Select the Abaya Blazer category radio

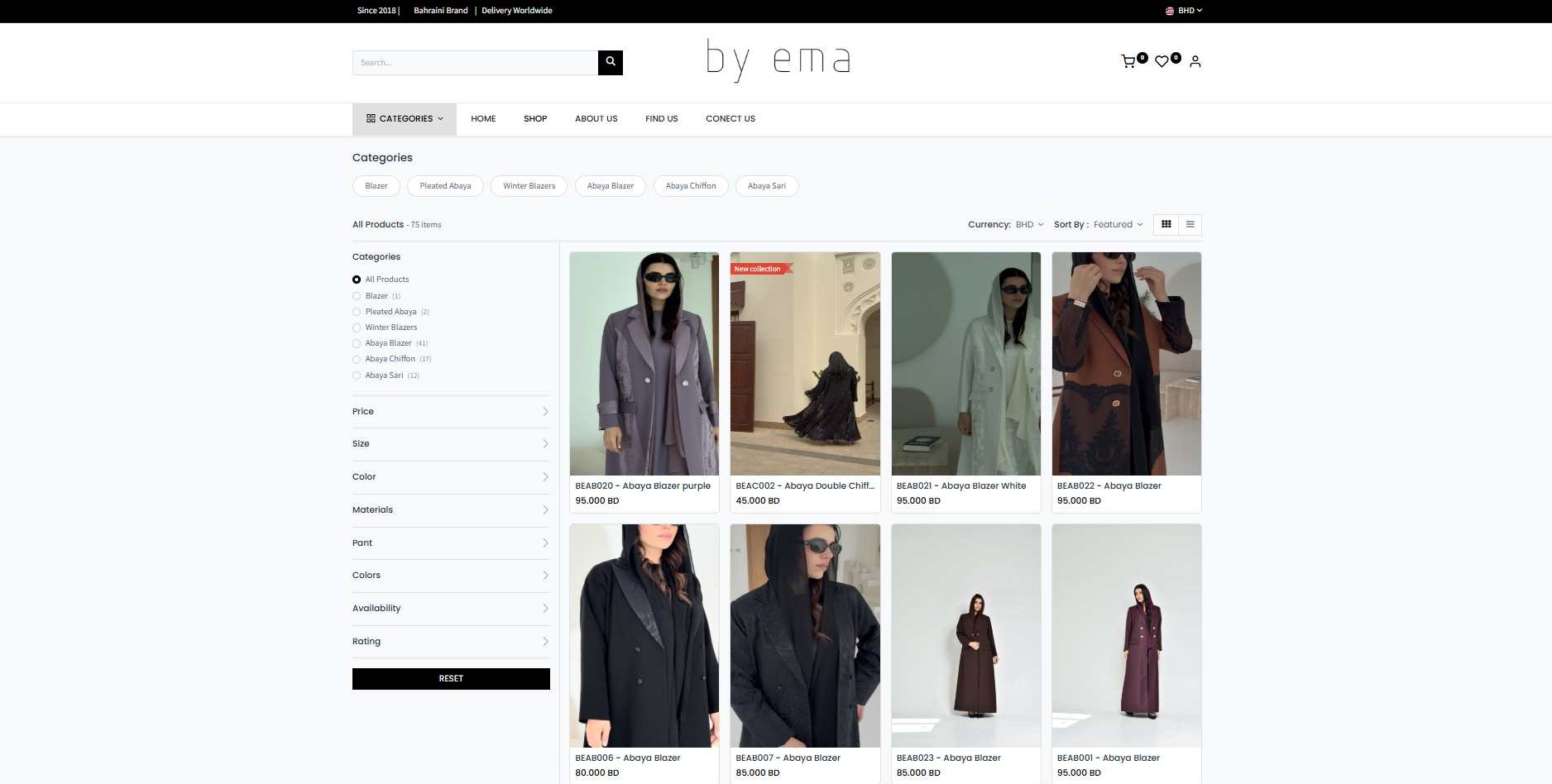click(357, 343)
